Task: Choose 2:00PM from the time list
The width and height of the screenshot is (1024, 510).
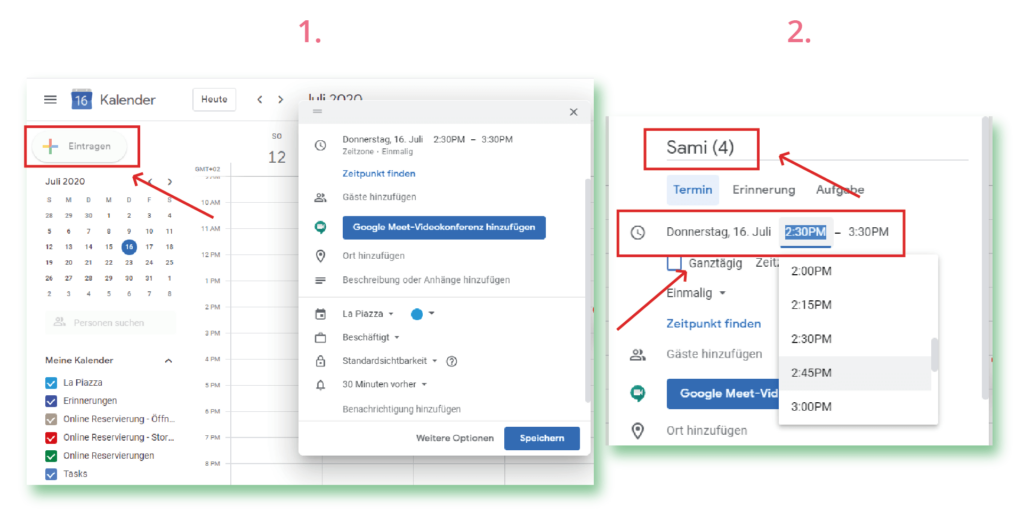Action: coord(855,271)
